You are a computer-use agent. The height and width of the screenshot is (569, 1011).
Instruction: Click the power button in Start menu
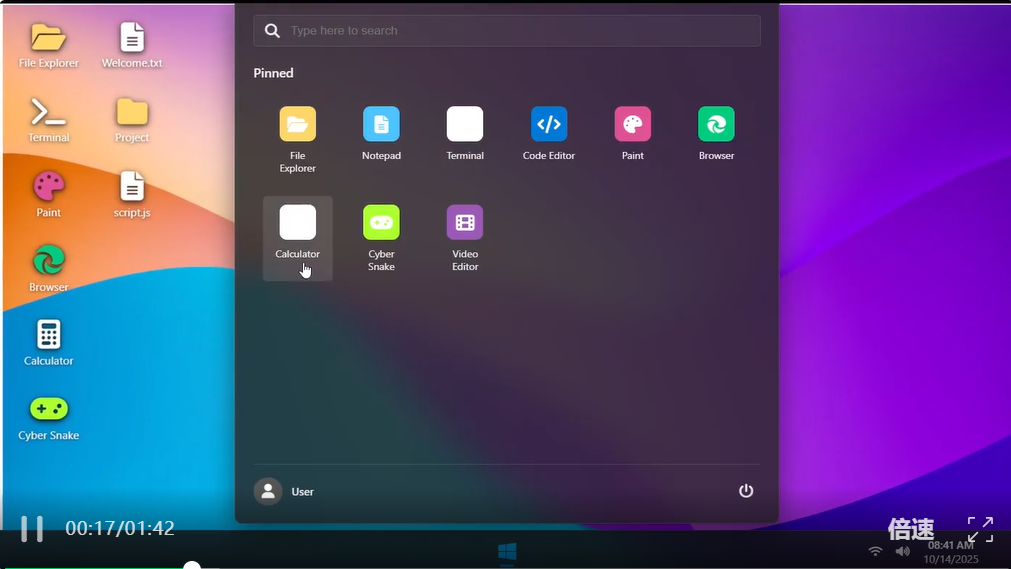coord(746,491)
